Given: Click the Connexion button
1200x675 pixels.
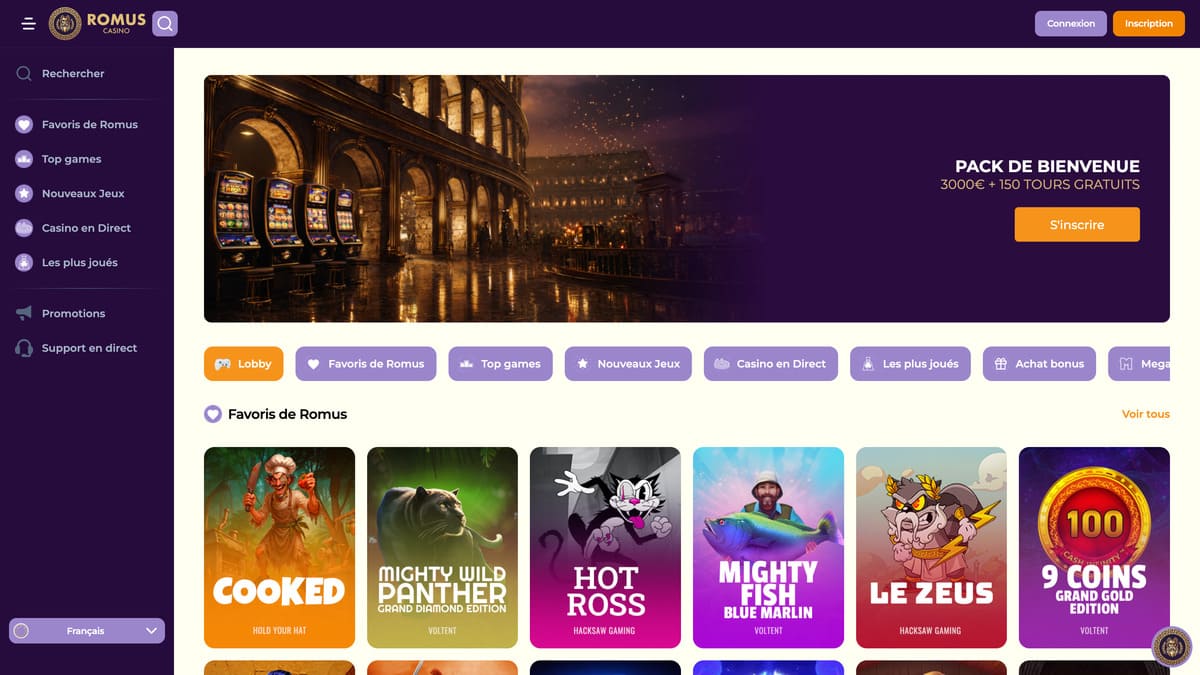Looking at the screenshot, I should (x=1071, y=23).
